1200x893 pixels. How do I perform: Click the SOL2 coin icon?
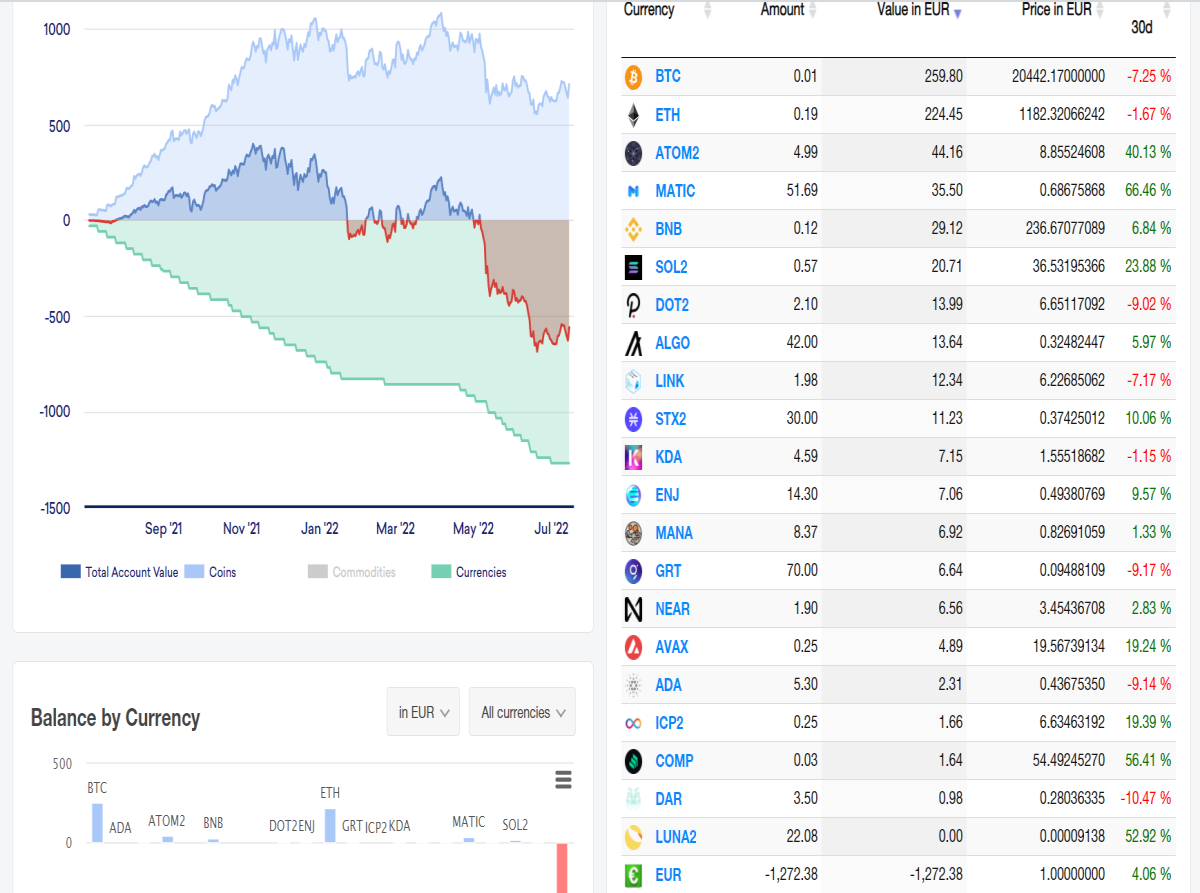pos(633,267)
